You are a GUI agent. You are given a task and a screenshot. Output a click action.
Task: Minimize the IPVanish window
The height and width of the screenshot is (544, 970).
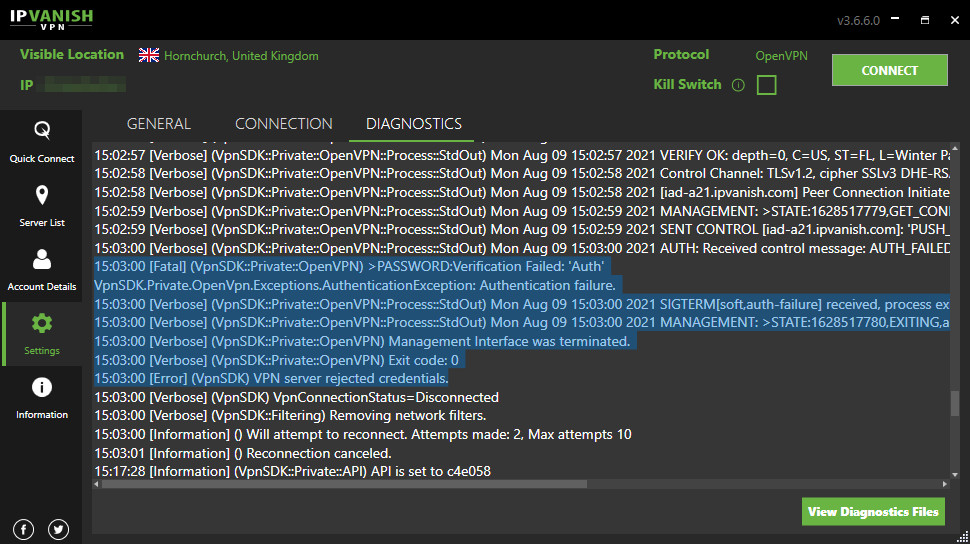coord(895,19)
